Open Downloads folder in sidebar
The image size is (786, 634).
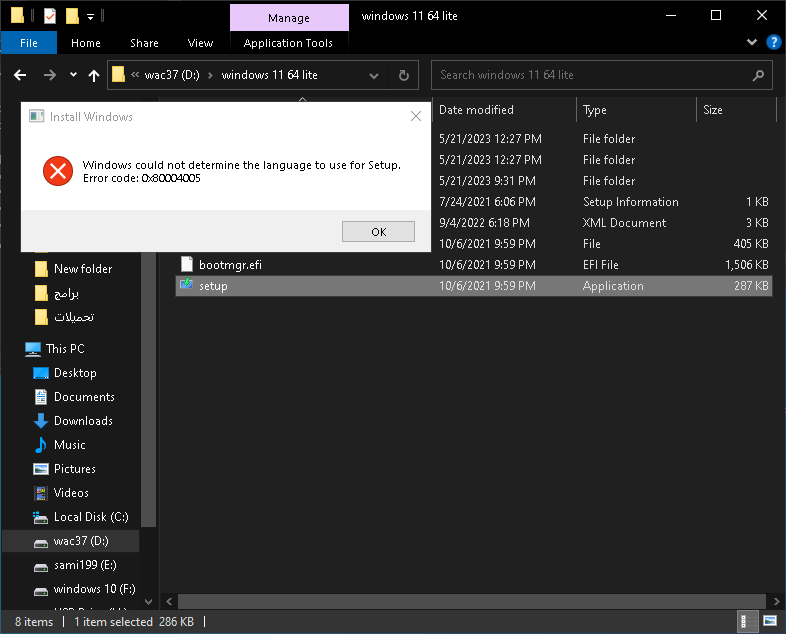[83, 420]
